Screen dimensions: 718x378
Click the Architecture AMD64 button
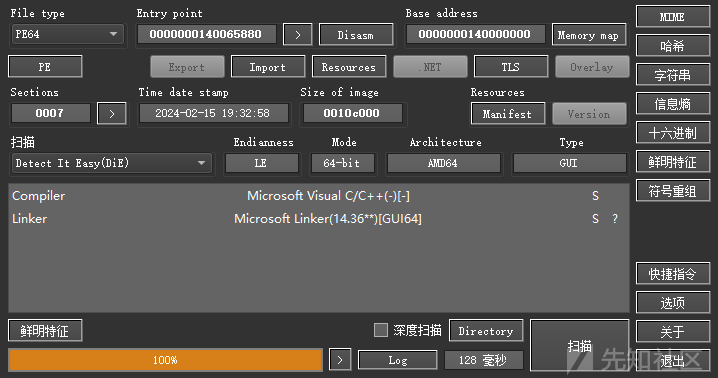coord(443,163)
